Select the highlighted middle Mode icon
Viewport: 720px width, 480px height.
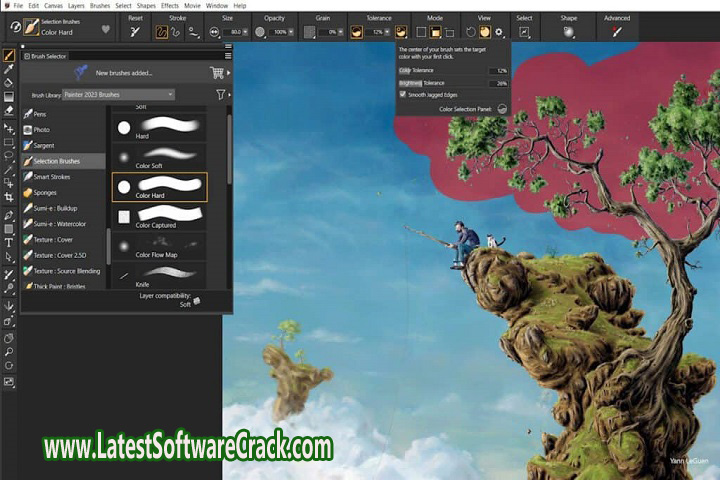pos(435,32)
